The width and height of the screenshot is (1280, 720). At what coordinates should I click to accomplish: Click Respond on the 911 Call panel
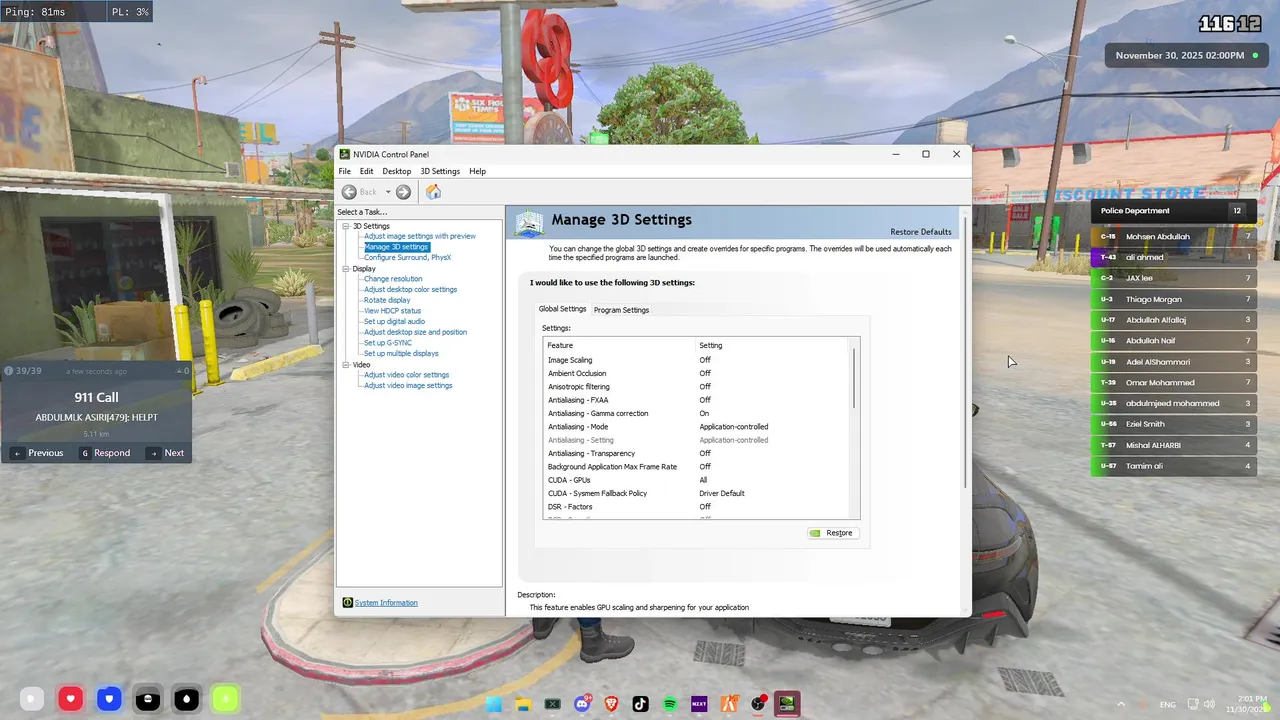[x=105, y=453]
